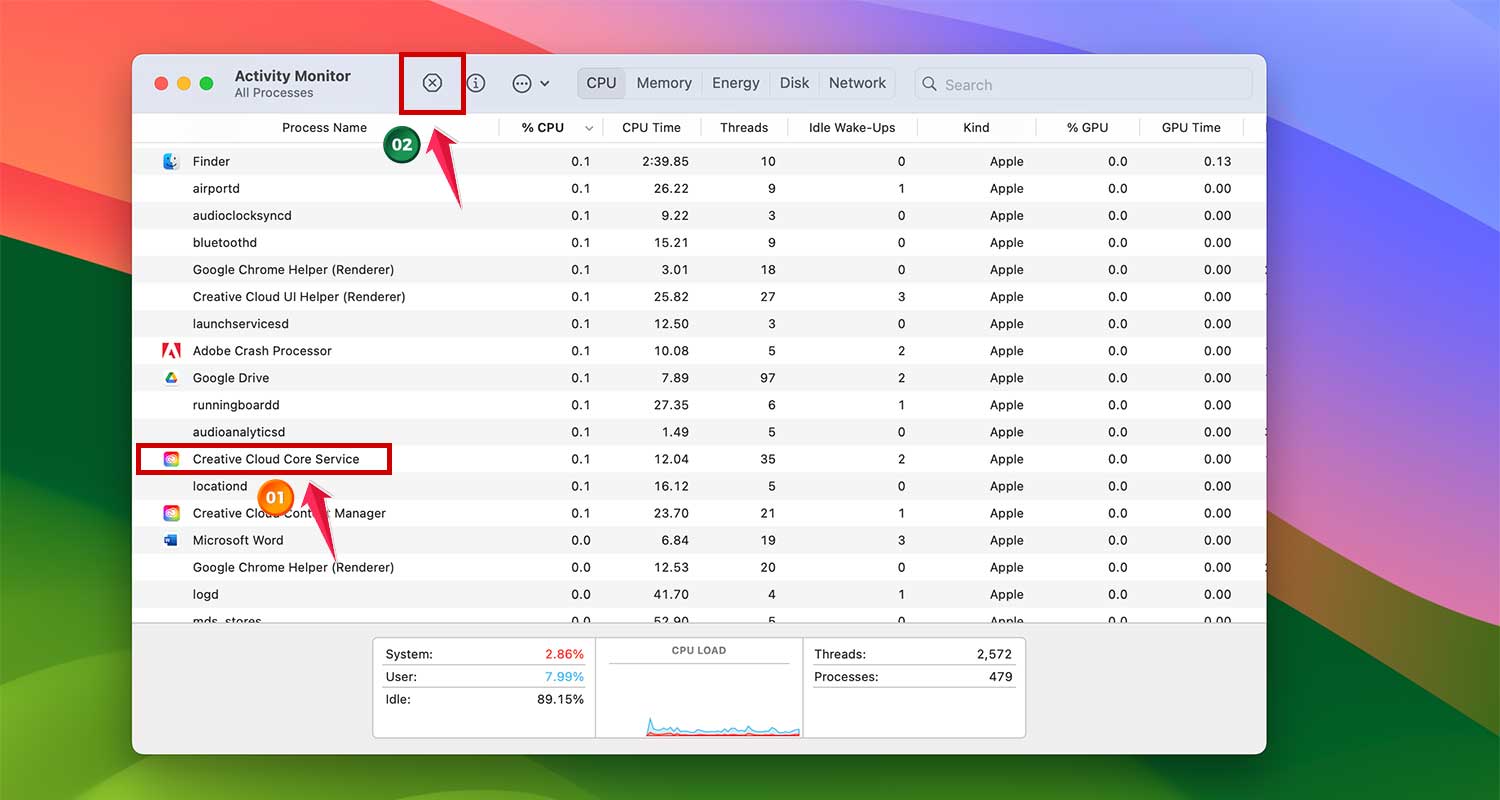Screen dimensions: 1500x800
Task: Switch to the Memory tab
Action: 663,83
